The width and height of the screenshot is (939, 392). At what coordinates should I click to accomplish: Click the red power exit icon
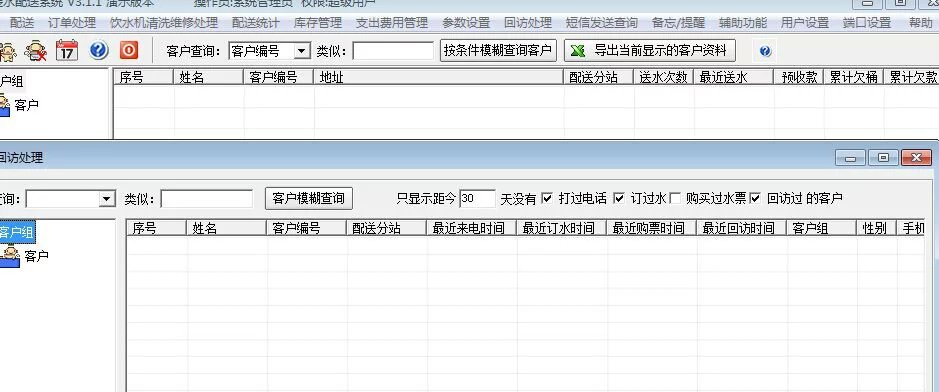129,50
